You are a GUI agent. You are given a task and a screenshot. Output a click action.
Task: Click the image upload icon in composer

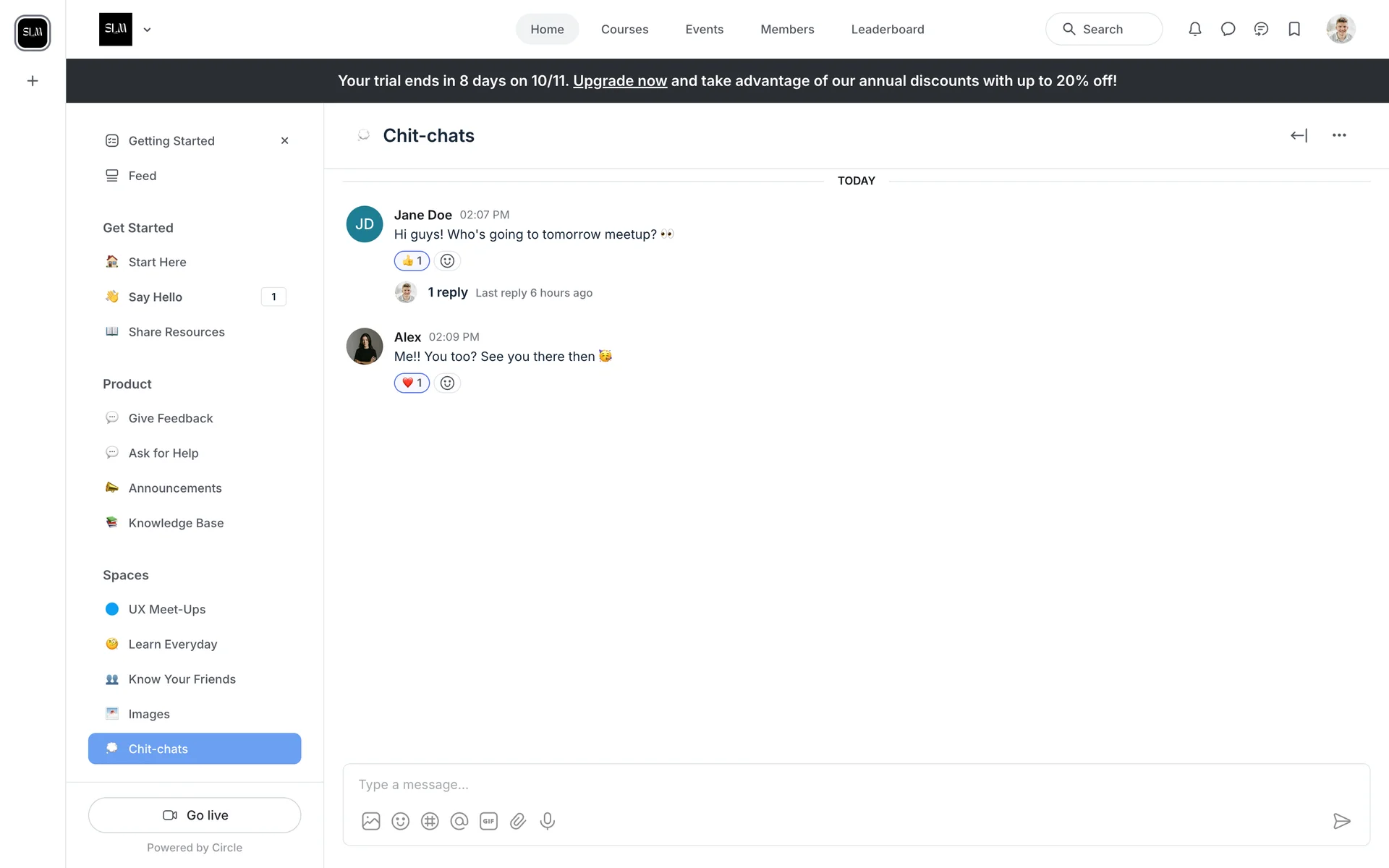[x=371, y=821]
